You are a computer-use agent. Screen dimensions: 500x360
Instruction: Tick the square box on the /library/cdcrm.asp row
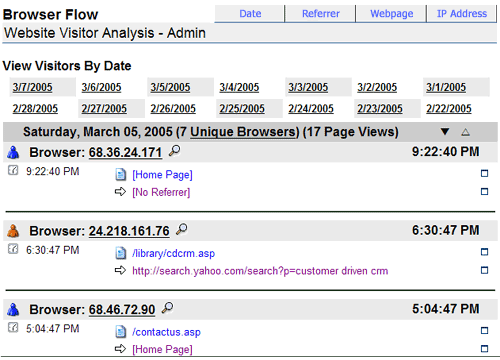(484, 252)
